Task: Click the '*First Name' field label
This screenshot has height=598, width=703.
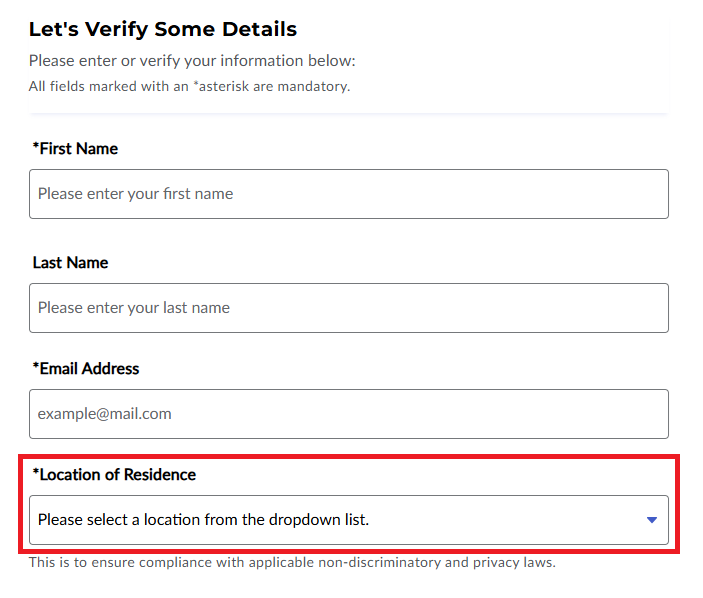Action: click(76, 149)
